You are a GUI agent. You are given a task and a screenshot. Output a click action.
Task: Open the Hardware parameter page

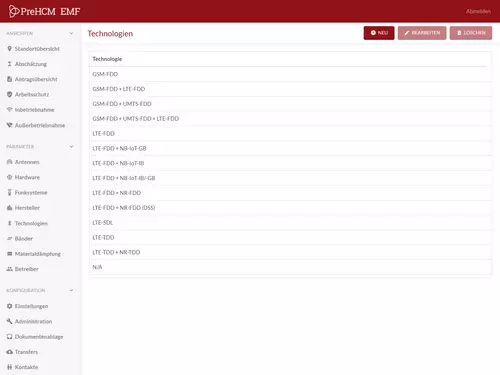tap(27, 177)
